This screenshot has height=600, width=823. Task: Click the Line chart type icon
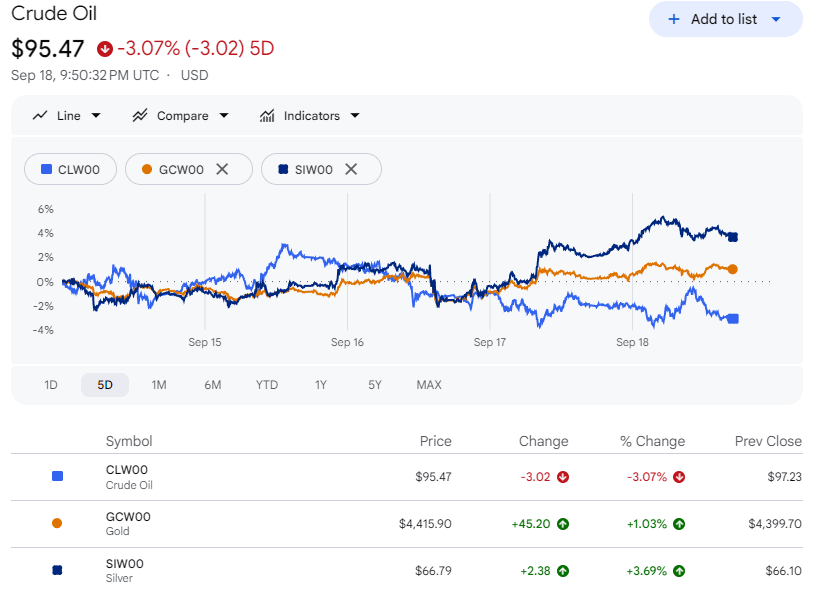pos(40,115)
